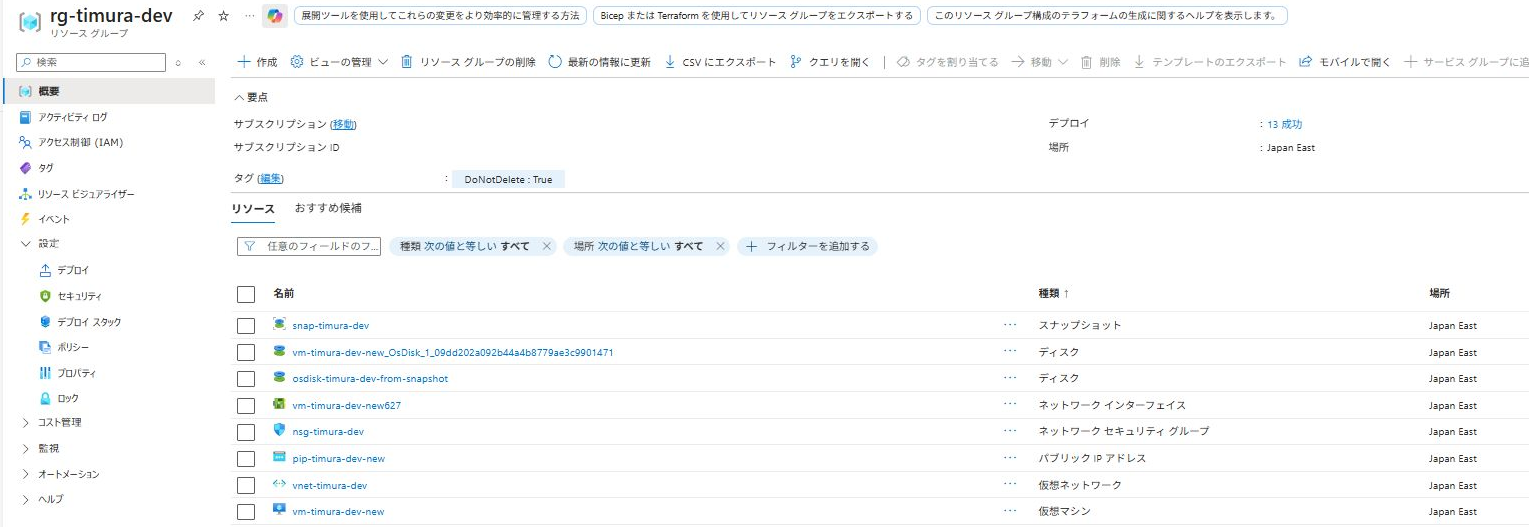Collapse the 要点 essentials section

251,97
